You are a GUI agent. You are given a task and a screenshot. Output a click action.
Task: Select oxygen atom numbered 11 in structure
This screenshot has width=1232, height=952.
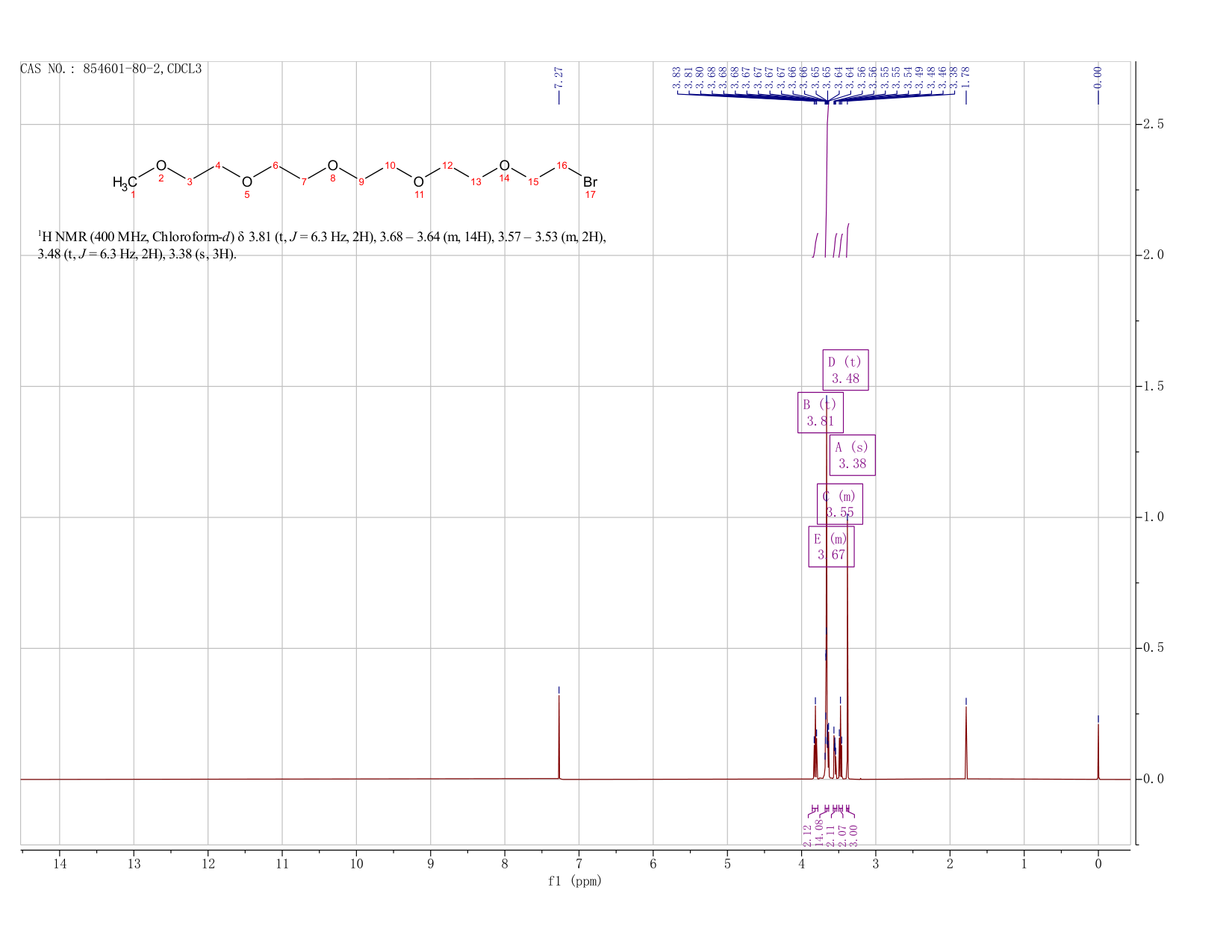click(x=418, y=182)
